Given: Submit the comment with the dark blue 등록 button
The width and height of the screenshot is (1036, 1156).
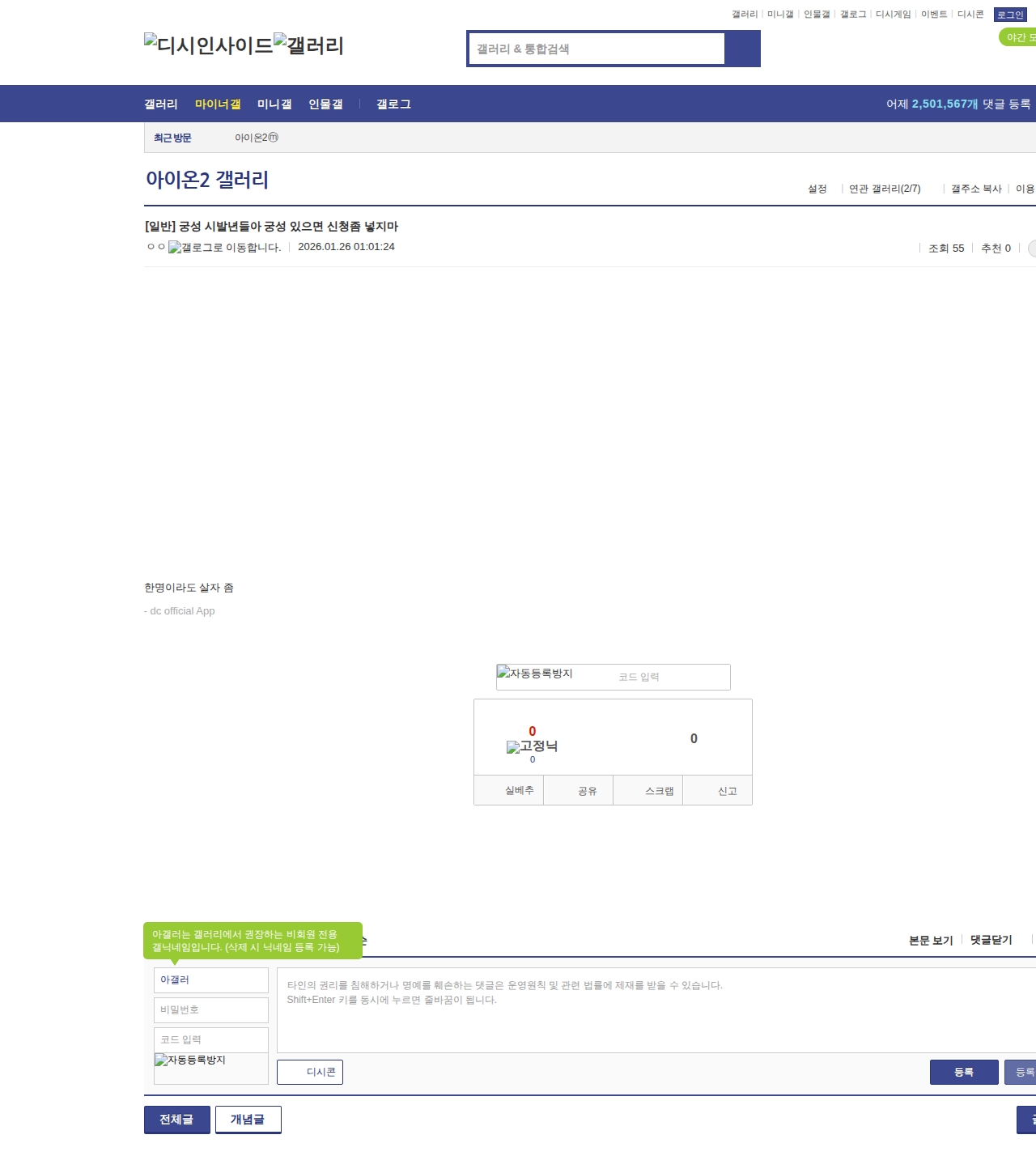Looking at the screenshot, I should tap(964, 1072).
